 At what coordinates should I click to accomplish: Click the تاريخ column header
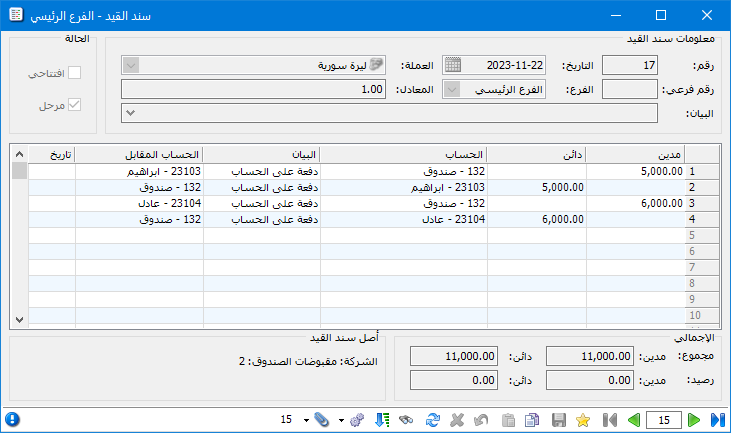[x=51, y=154]
